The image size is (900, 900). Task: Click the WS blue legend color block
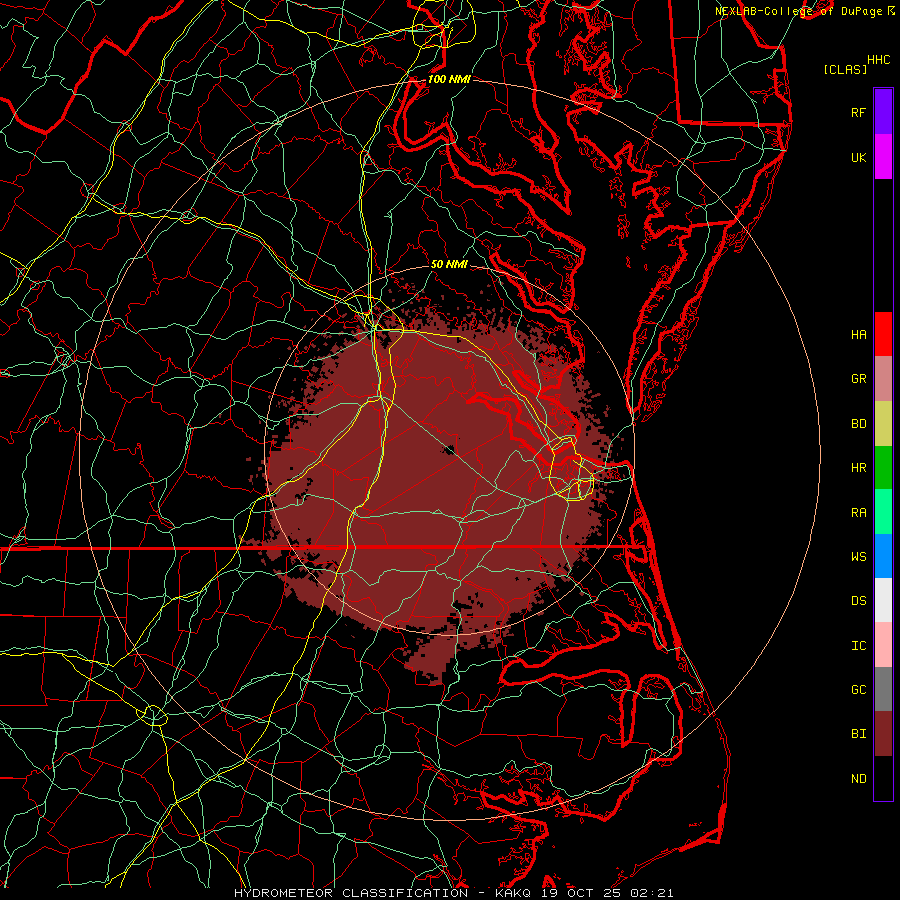pyautogui.click(x=883, y=556)
